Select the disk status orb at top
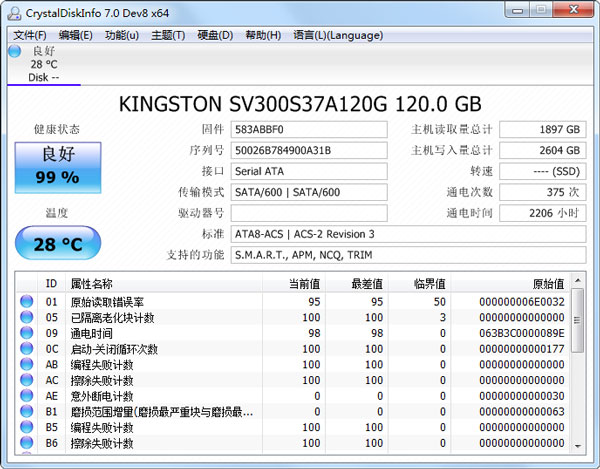The width and height of the screenshot is (600, 469). (15, 51)
